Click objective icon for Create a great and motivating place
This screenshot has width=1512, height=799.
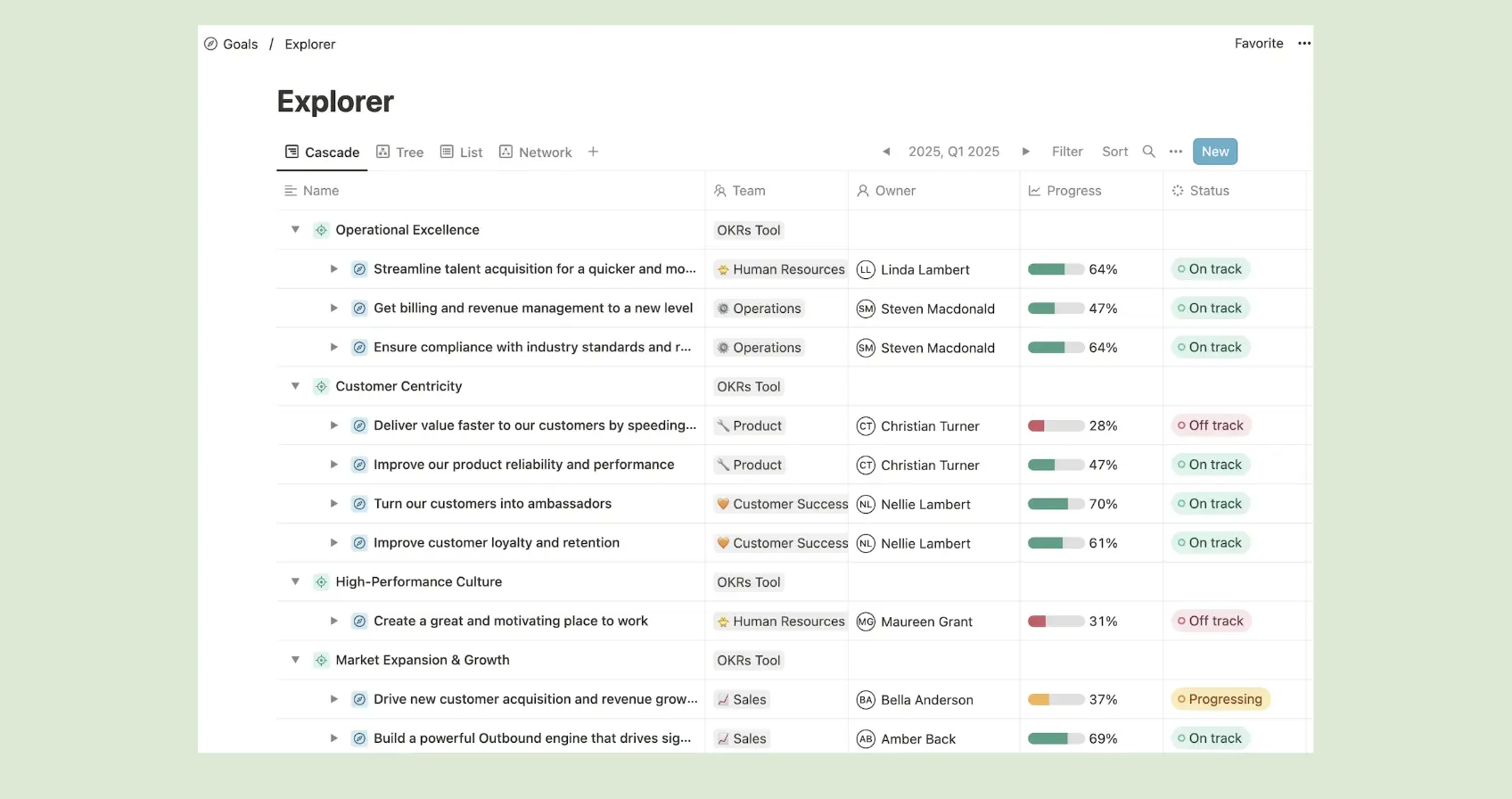coord(359,621)
